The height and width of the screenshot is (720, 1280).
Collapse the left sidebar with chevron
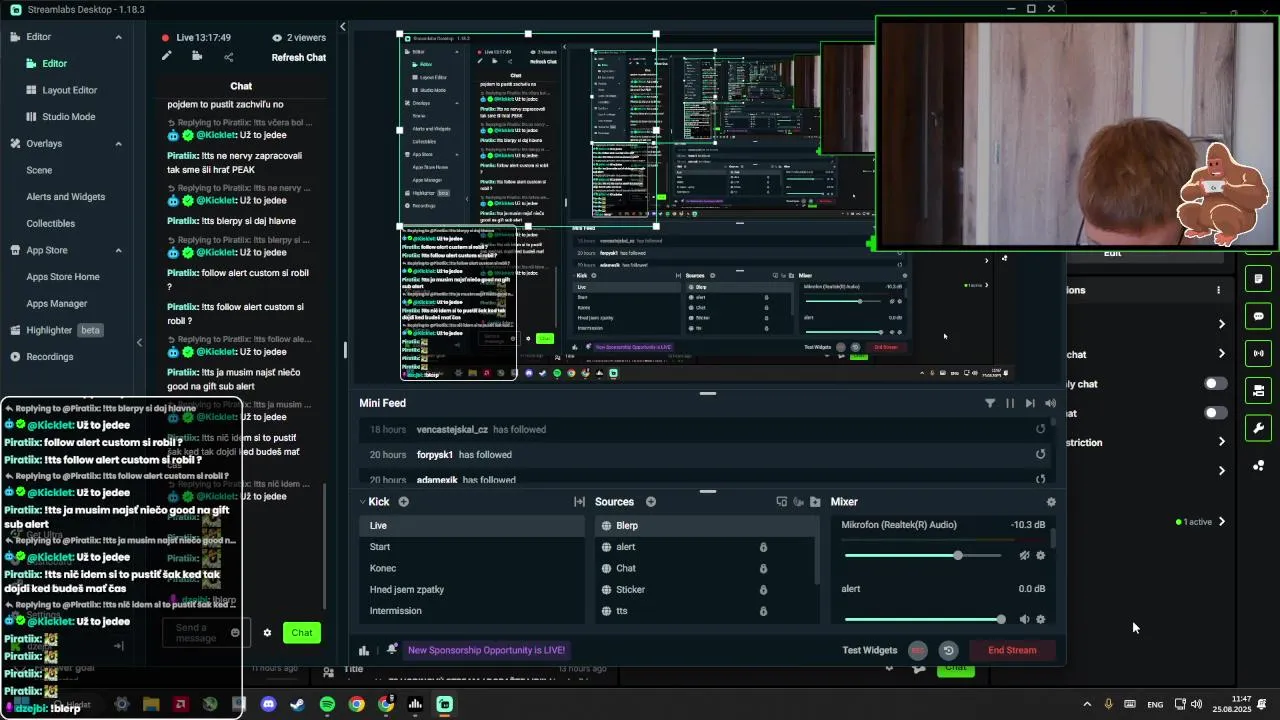(x=139, y=343)
